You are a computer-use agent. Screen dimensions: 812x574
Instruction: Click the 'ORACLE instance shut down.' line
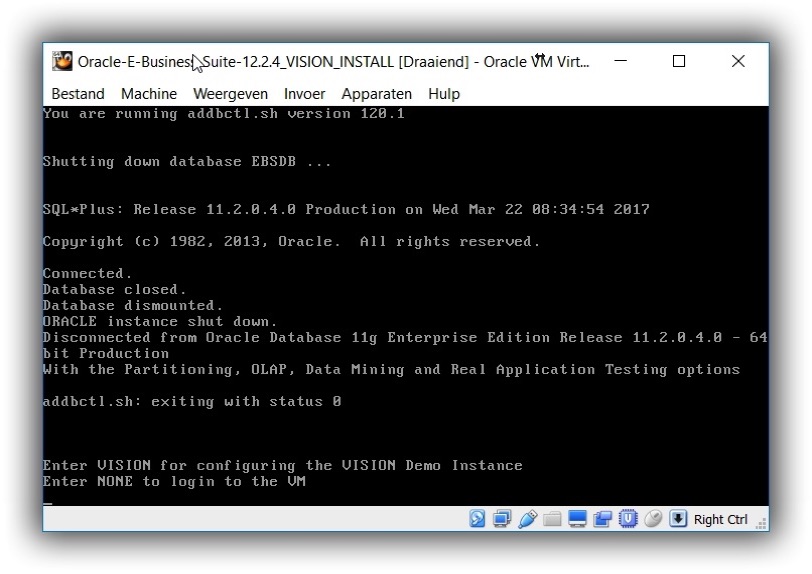pyautogui.click(x=160, y=322)
